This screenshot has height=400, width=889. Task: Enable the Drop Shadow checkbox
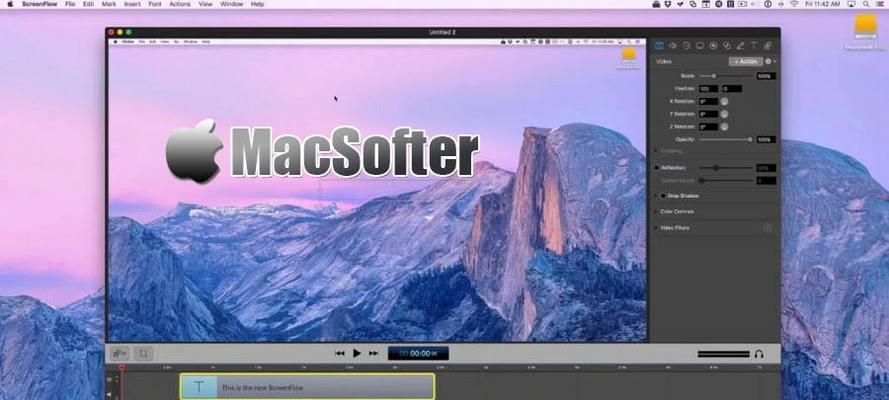[663, 196]
